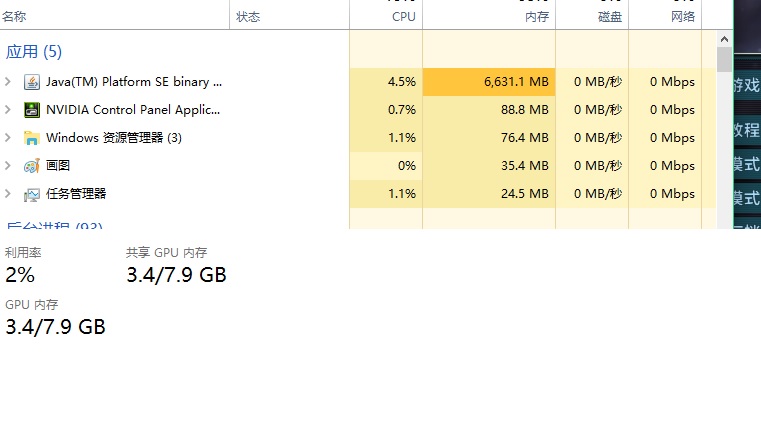Click the 画图 paint palette icon

(31, 166)
